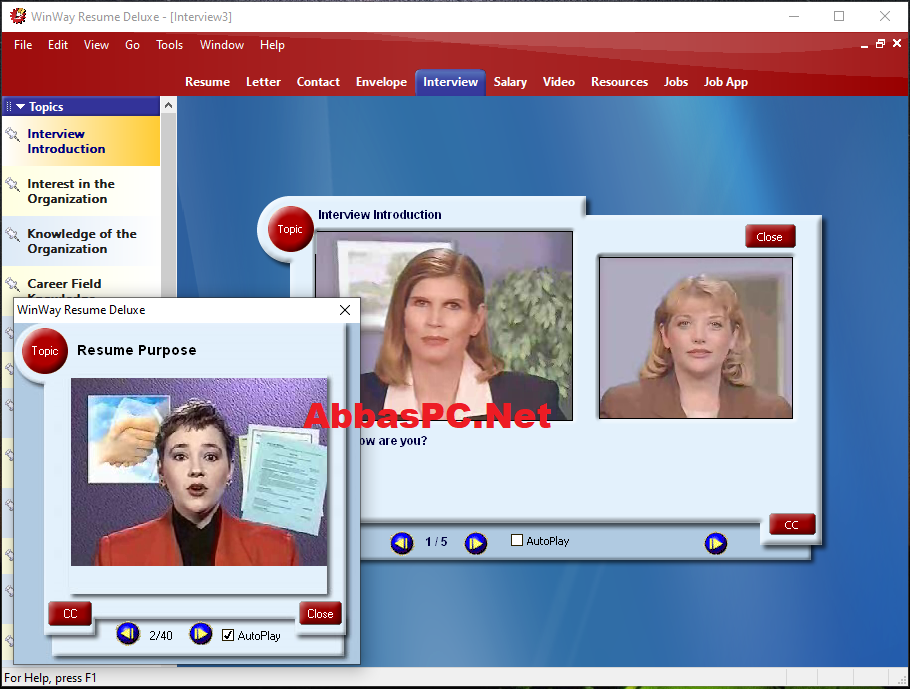Click the Topics list scroll up arrow
Viewport: 910px width, 689px height.
tap(168, 106)
